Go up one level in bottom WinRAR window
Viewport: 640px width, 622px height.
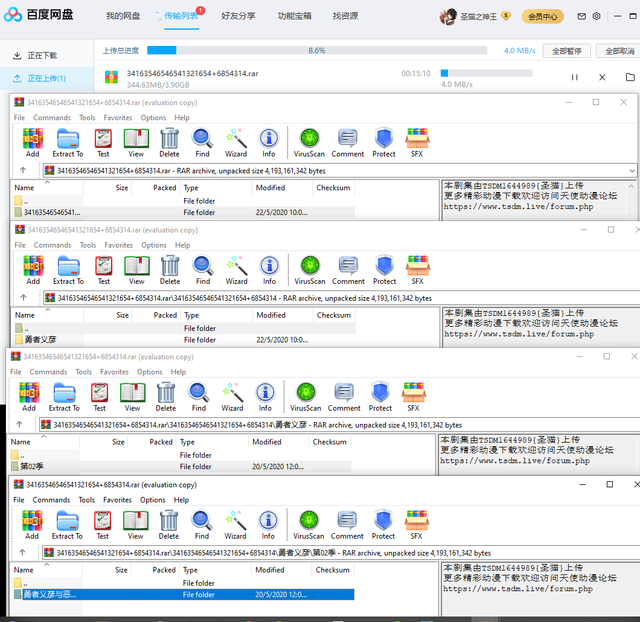tap(22, 552)
